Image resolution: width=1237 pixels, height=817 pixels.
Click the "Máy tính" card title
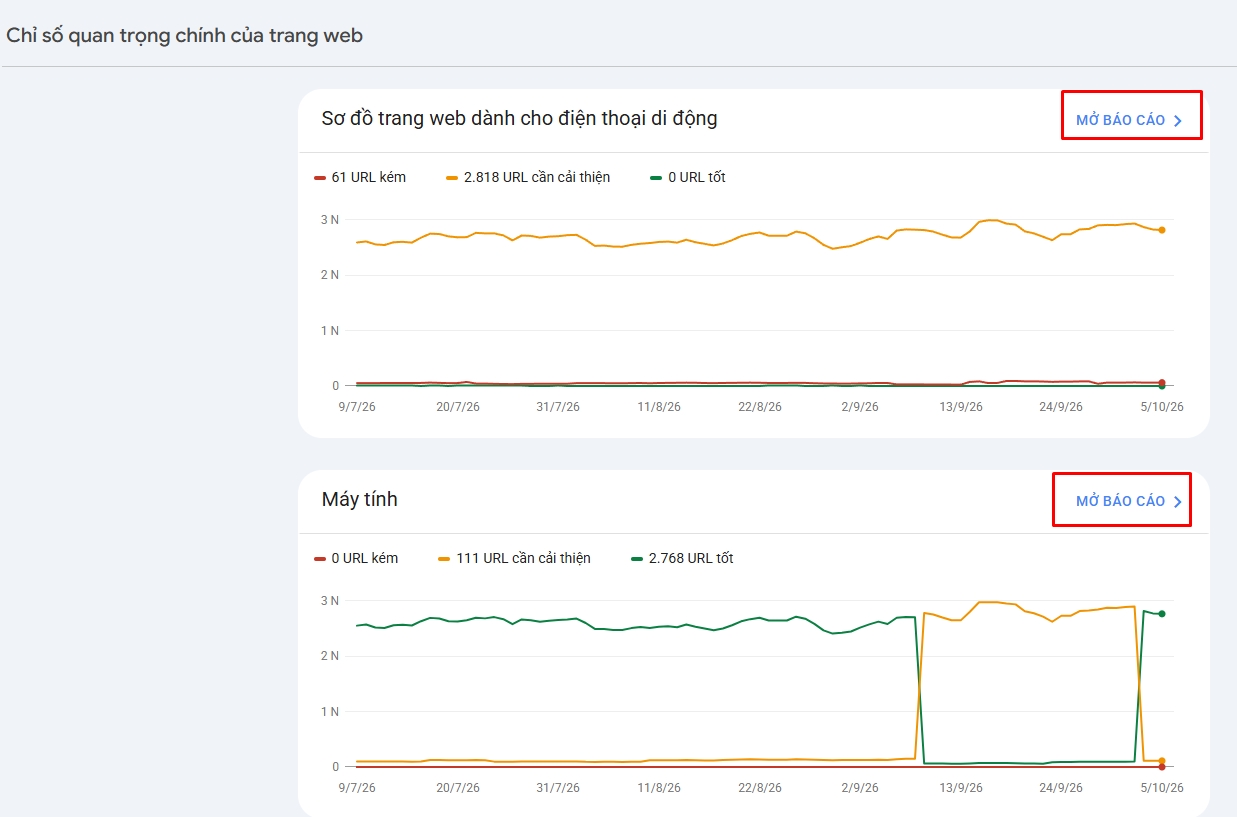pos(360,499)
